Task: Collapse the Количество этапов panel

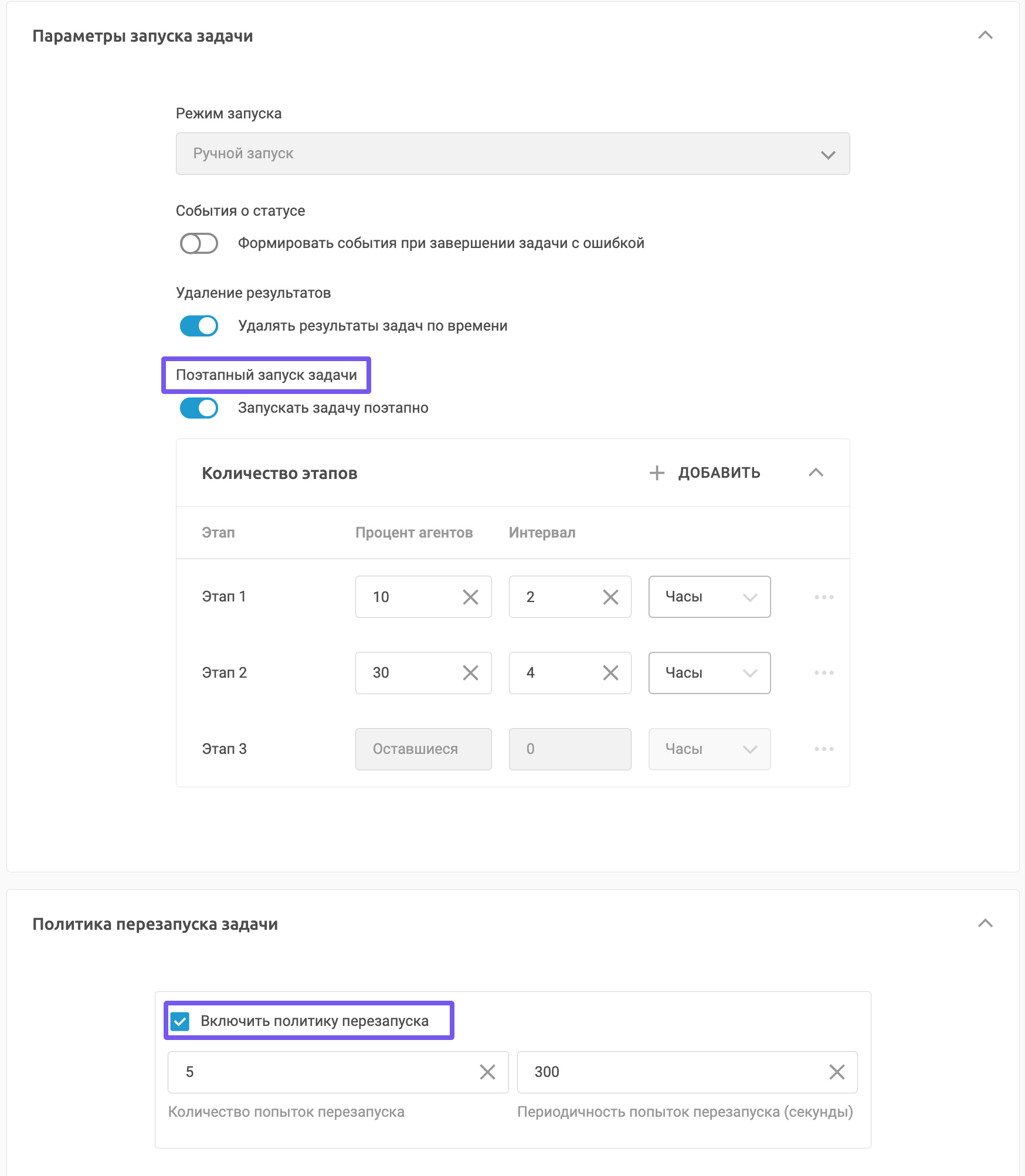Action: 816,473
